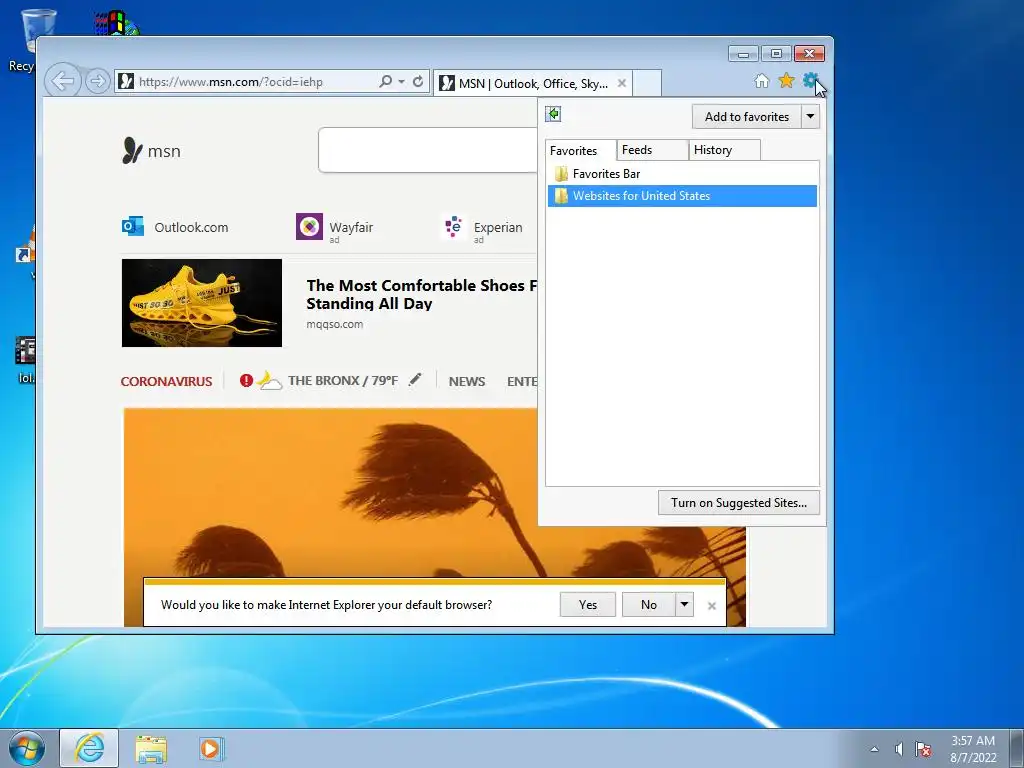
Task: Click the volume speaker tray icon
Action: click(x=899, y=749)
